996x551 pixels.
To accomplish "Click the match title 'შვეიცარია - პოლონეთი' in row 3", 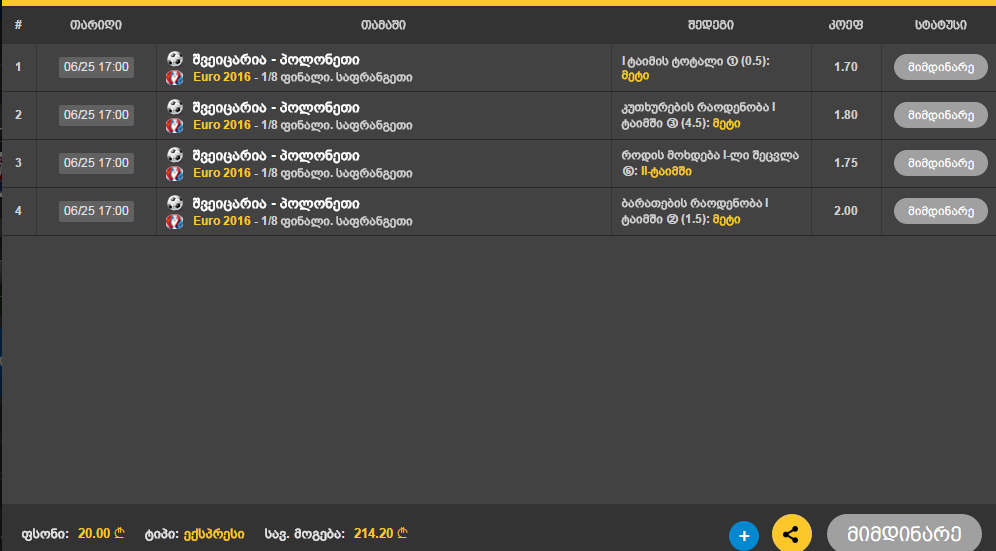I will (x=276, y=156).
